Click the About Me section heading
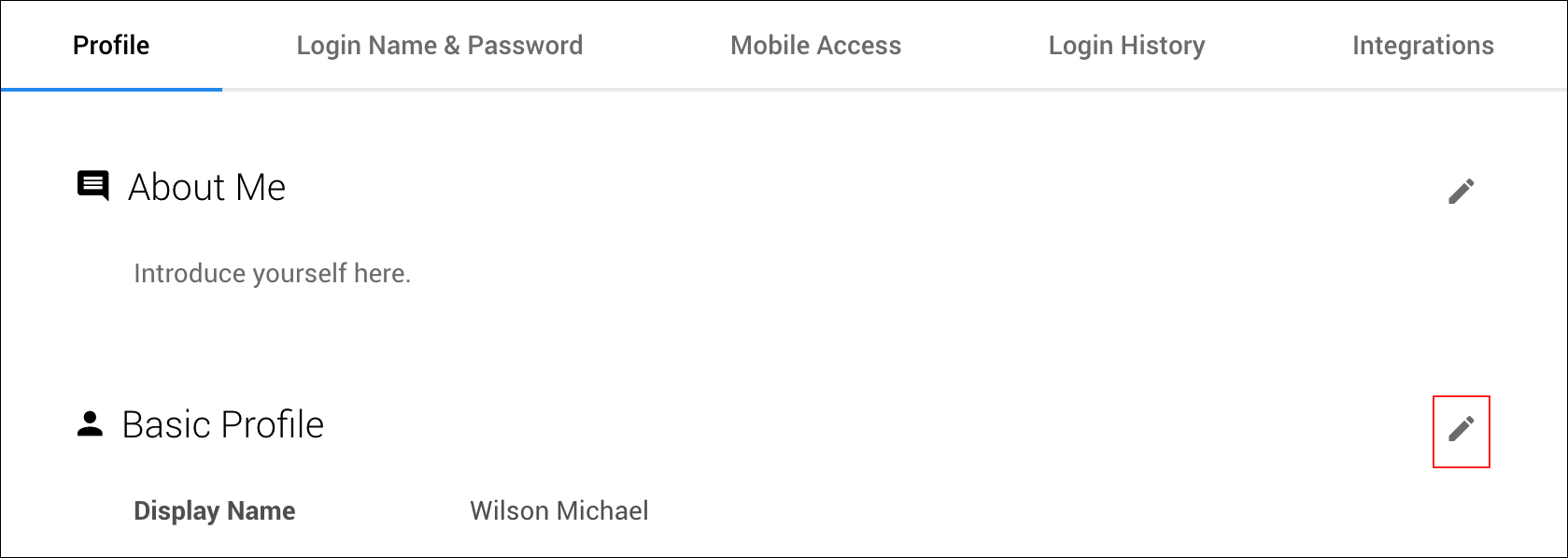This screenshot has width=1568, height=558. coord(206,188)
